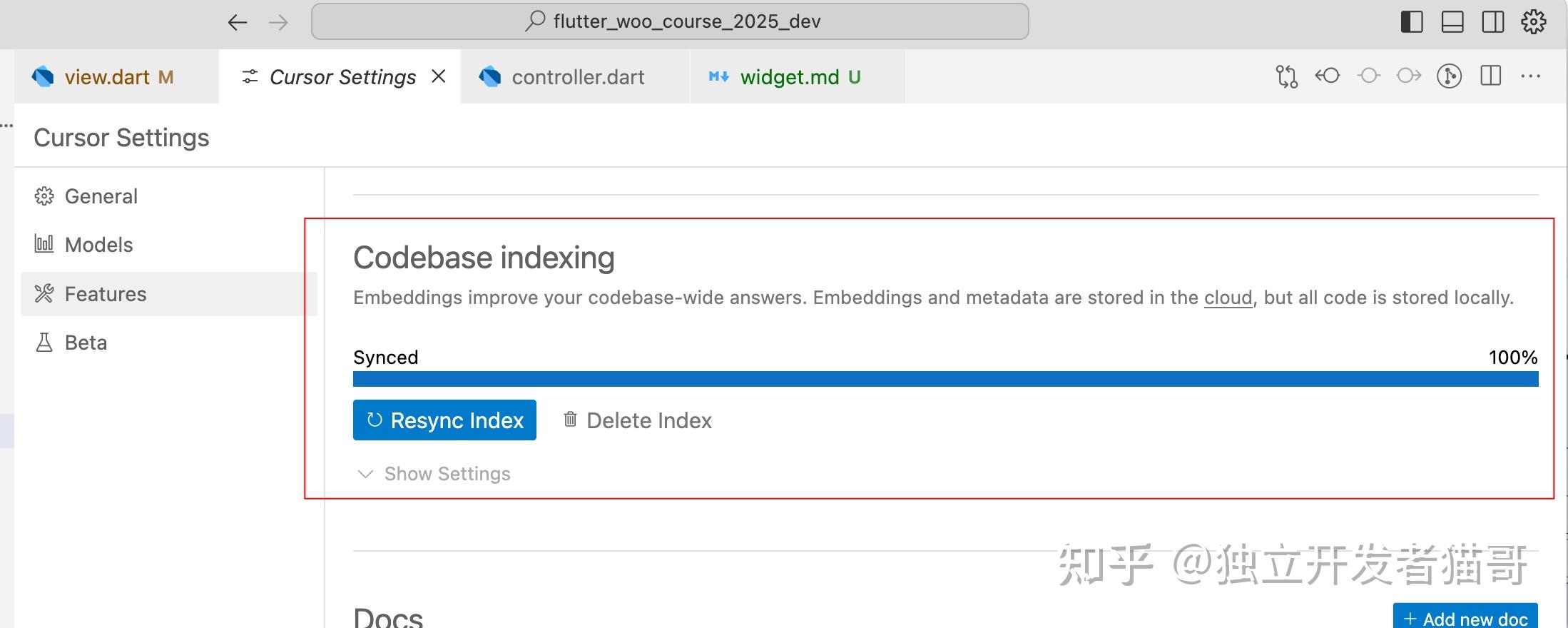
Task: Select Features settings section
Action: click(169, 294)
